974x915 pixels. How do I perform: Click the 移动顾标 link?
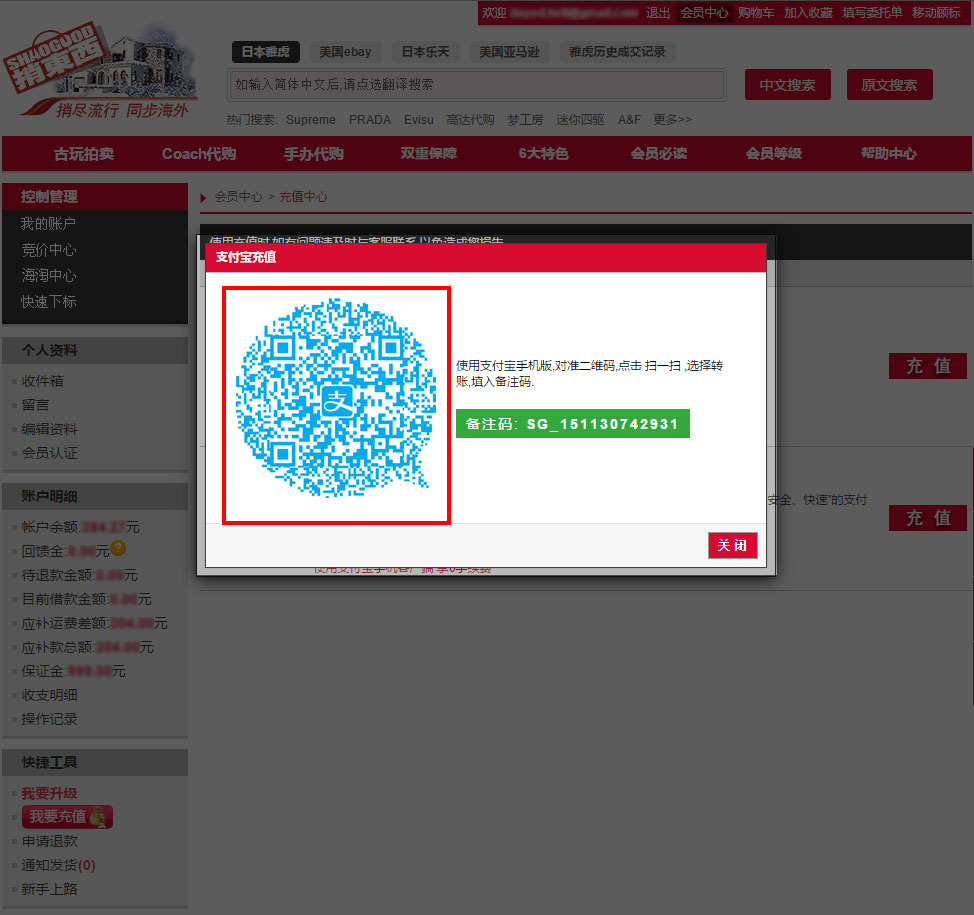[936, 13]
